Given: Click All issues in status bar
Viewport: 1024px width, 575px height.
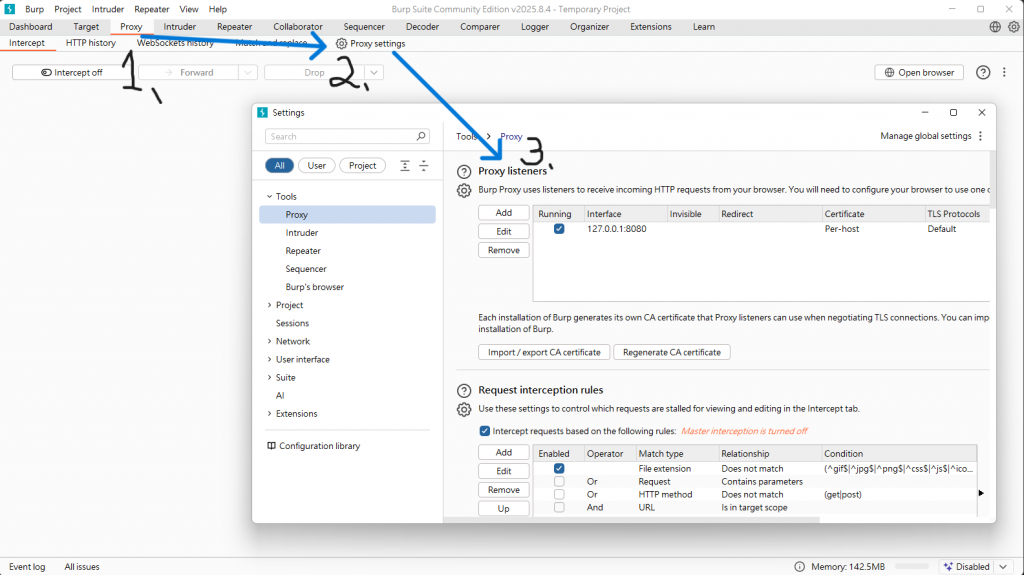Looking at the screenshot, I should click(x=82, y=567).
